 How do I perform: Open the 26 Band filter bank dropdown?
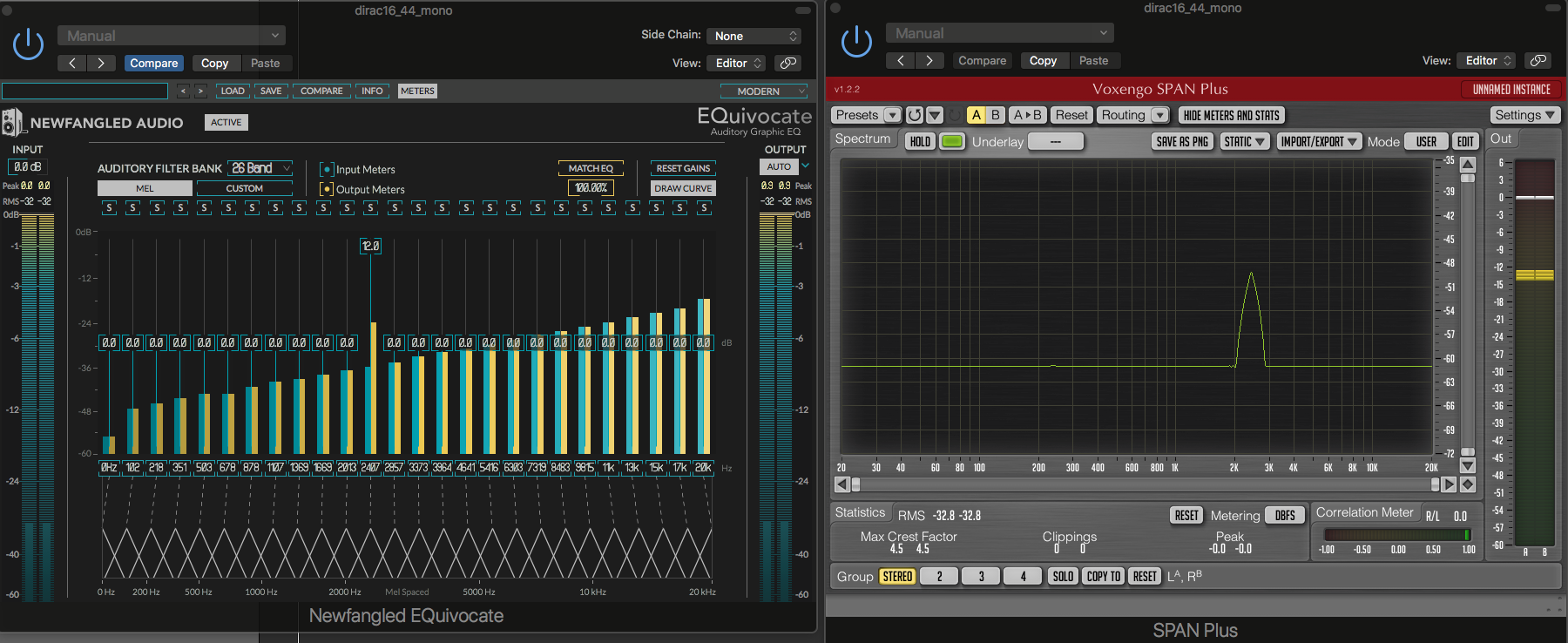(x=260, y=168)
